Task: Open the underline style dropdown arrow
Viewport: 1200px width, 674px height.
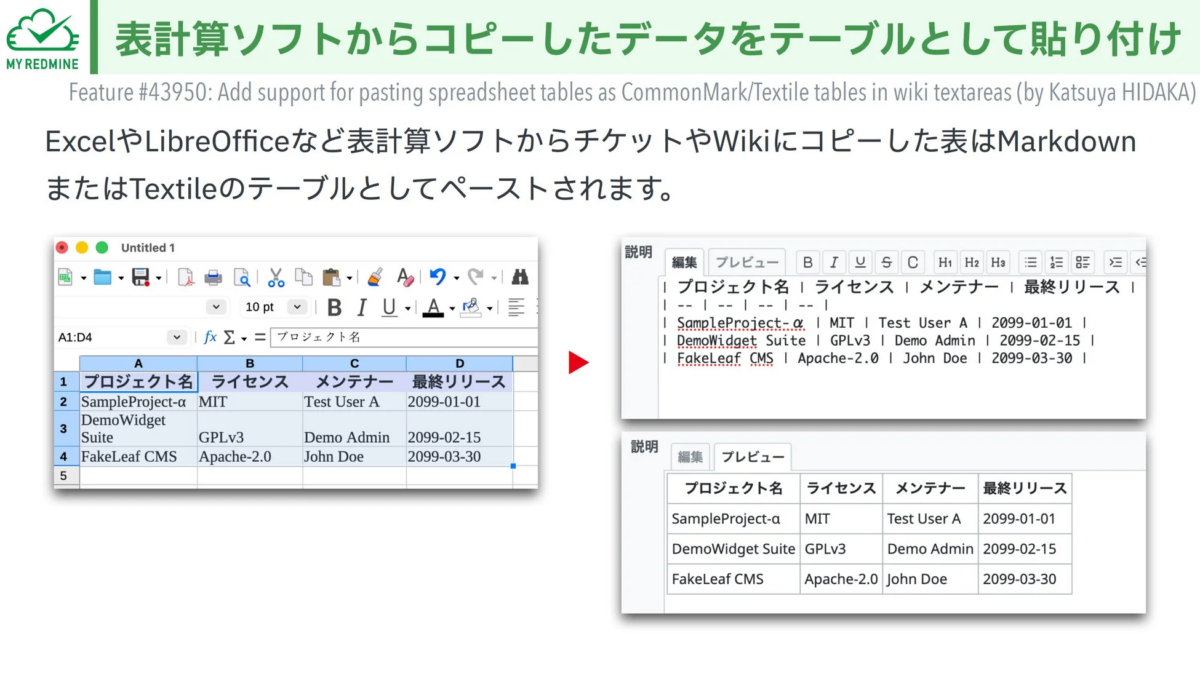Action: pyautogui.click(x=406, y=308)
